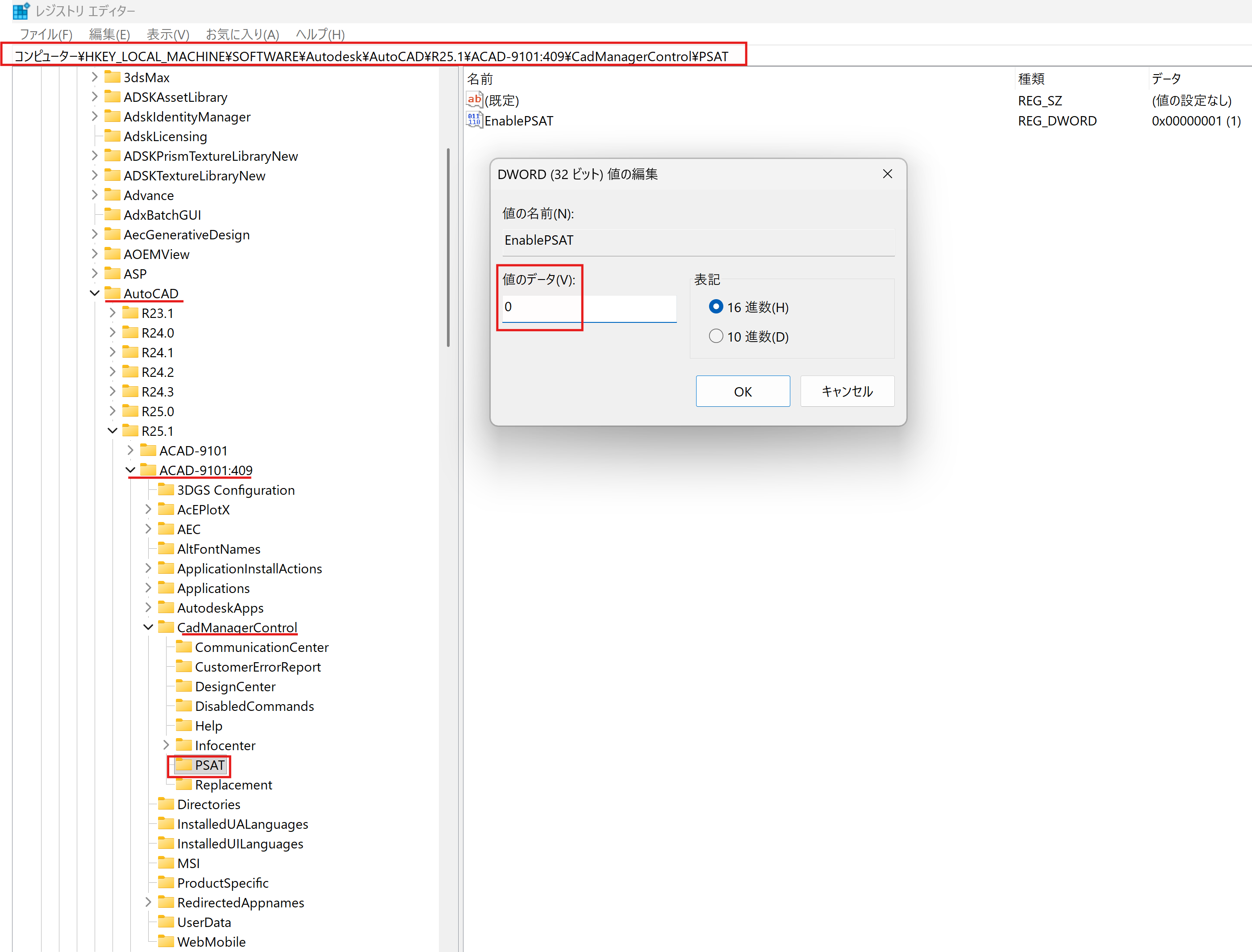Viewport: 1252px width, 952px height.
Task: Select the AecGenerativeDesign tree item
Action: pos(186,234)
